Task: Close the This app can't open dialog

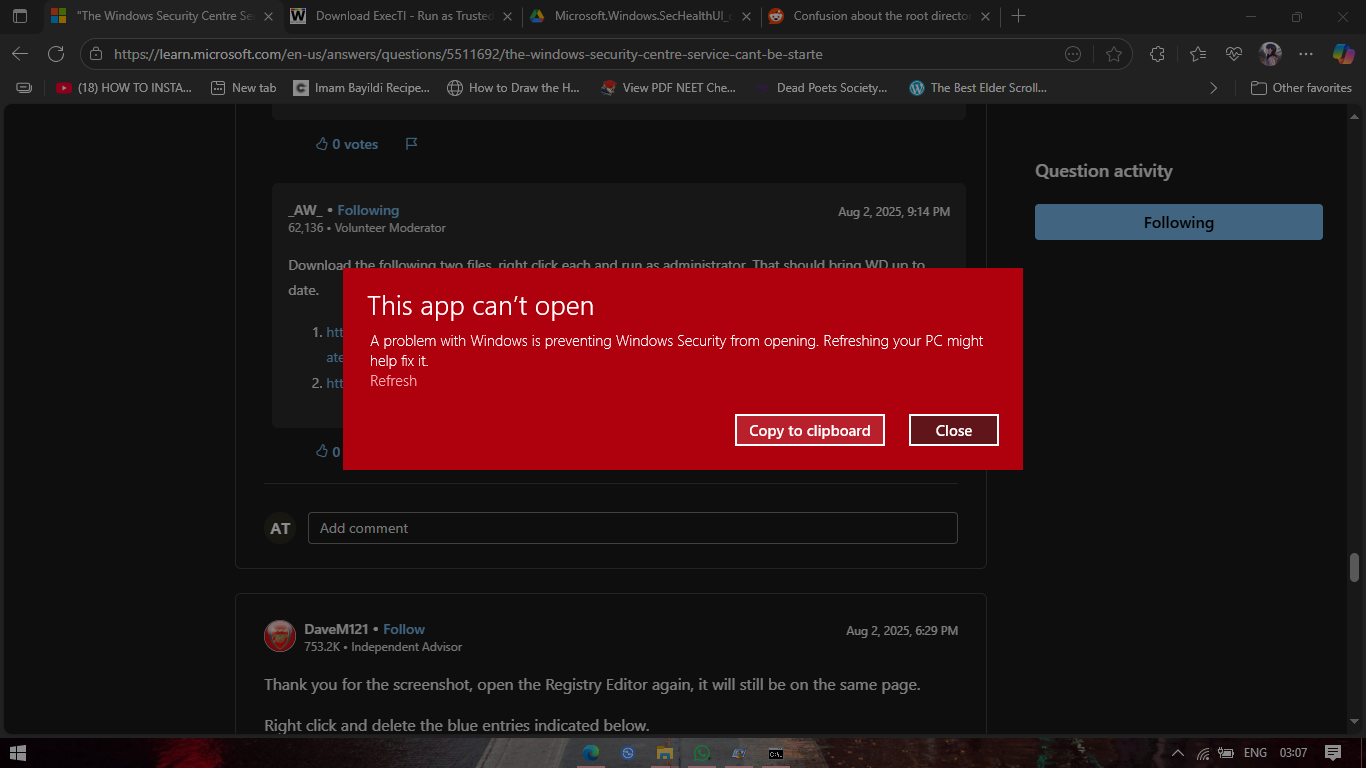Action: tap(954, 430)
